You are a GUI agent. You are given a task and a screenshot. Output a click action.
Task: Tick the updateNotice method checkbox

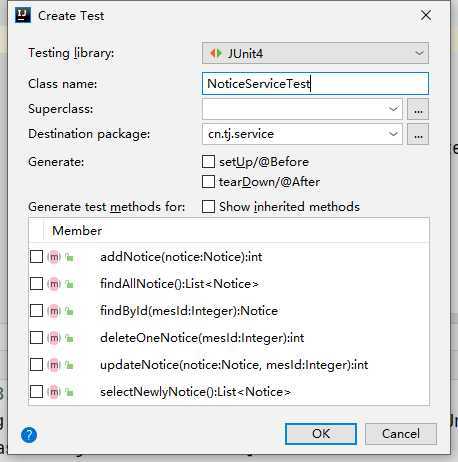point(36,365)
